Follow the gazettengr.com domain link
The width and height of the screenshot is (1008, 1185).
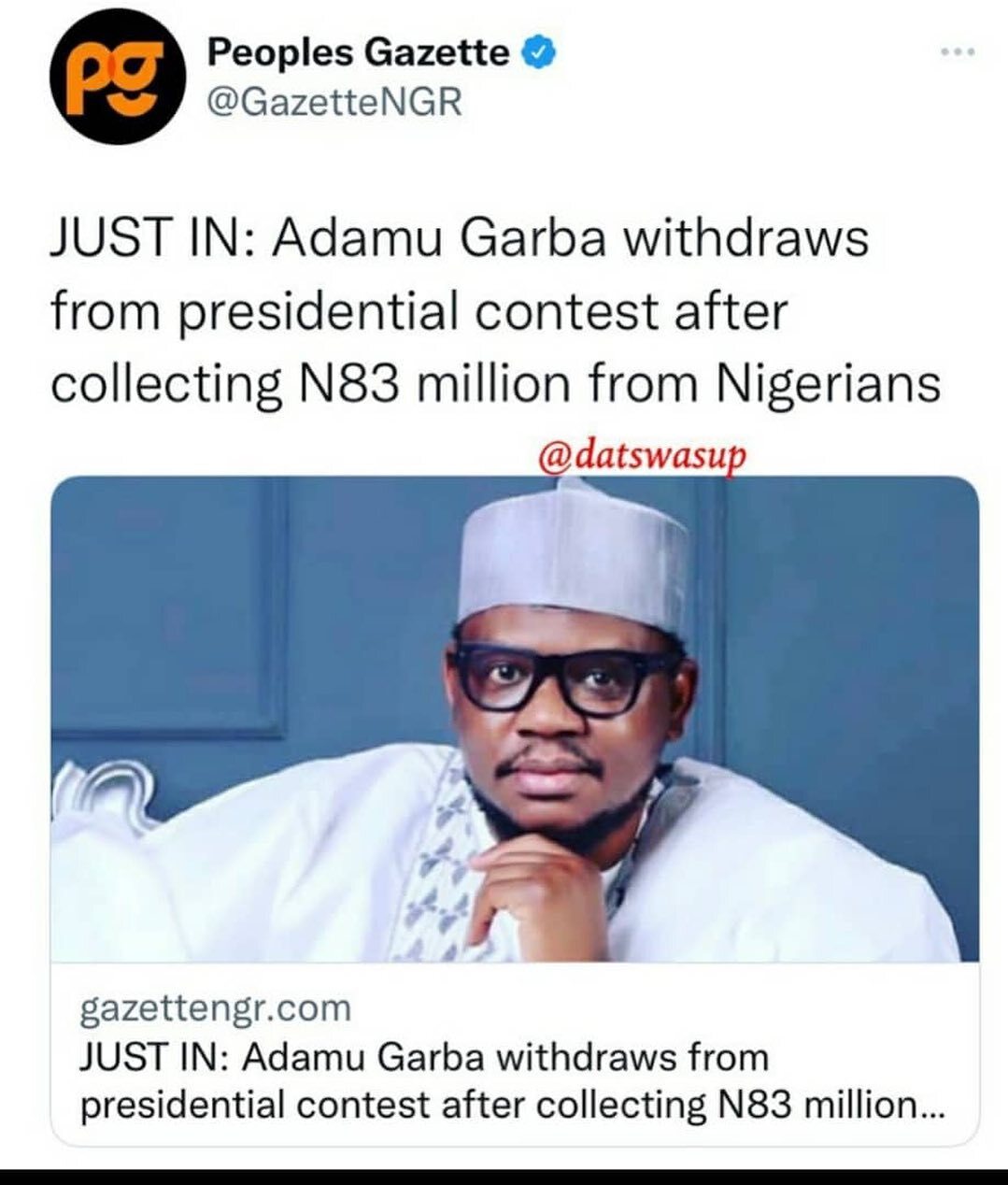pyautogui.click(x=216, y=1008)
